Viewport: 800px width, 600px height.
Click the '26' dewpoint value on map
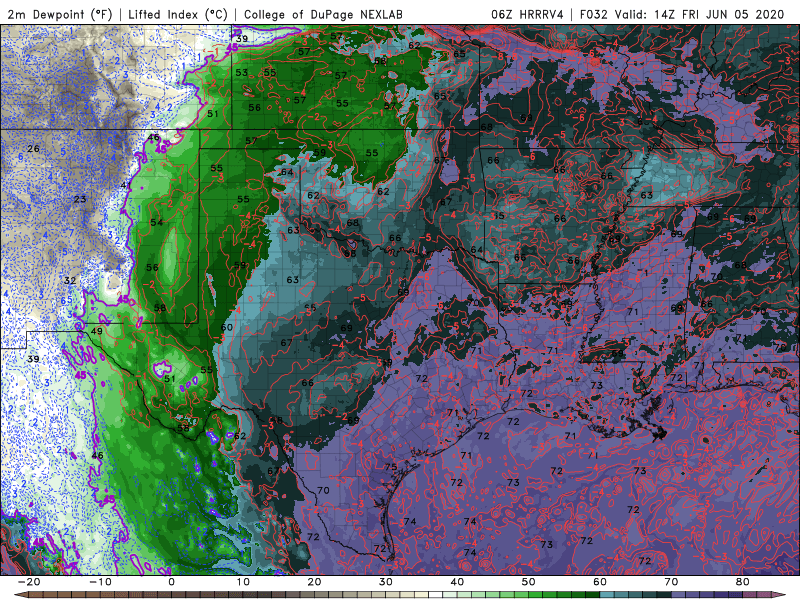pyautogui.click(x=33, y=149)
